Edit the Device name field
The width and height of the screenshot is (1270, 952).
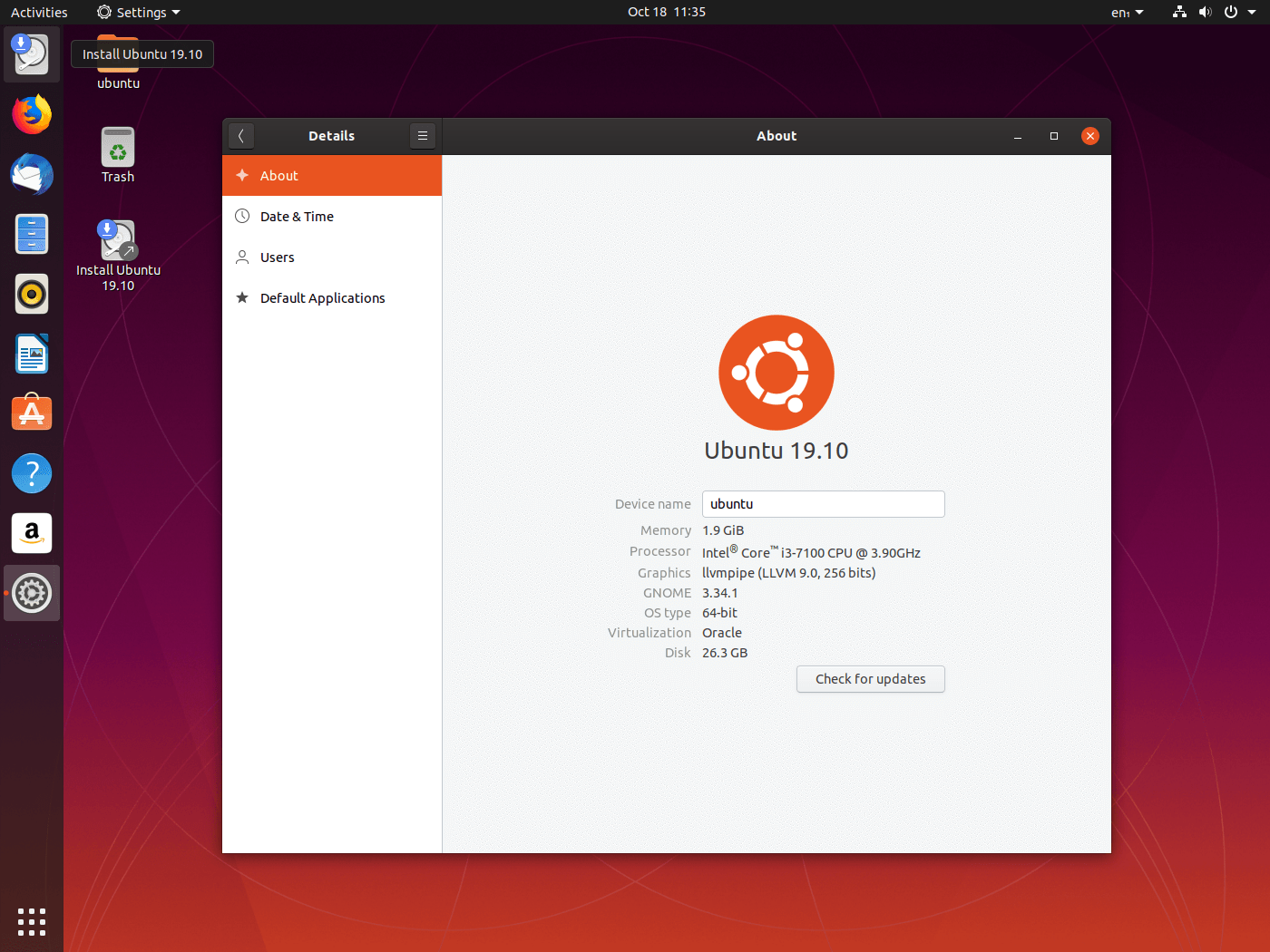(824, 504)
